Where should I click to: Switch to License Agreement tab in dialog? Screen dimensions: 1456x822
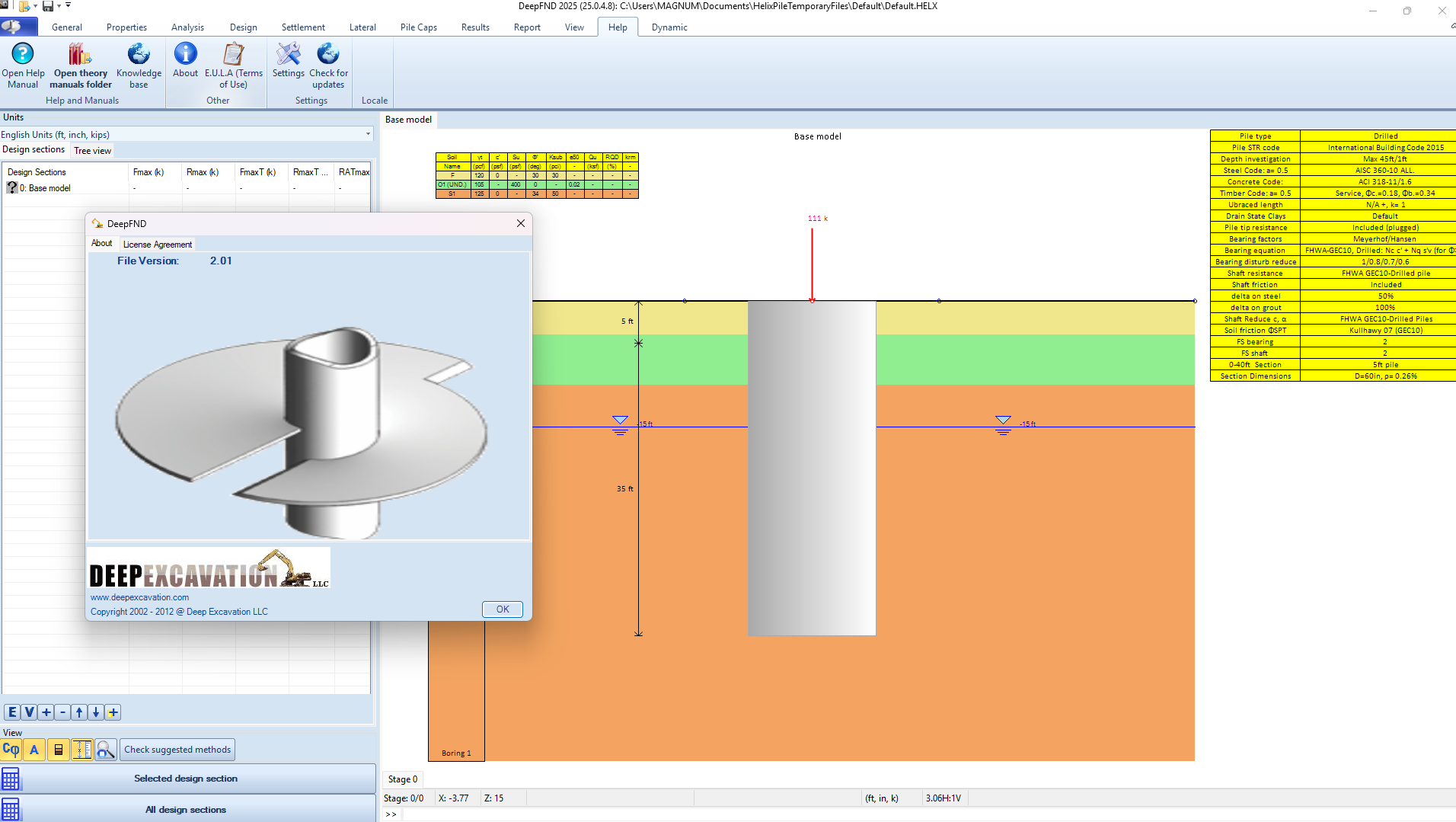point(158,245)
